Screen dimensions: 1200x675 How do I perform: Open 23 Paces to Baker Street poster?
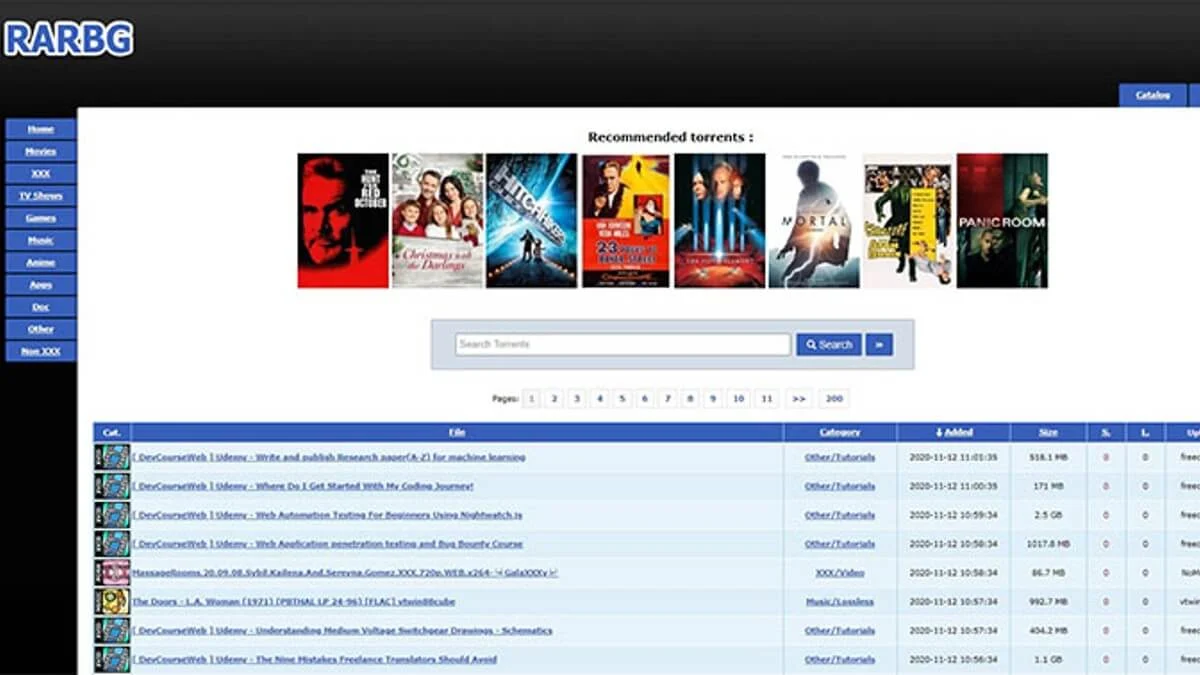(626, 220)
